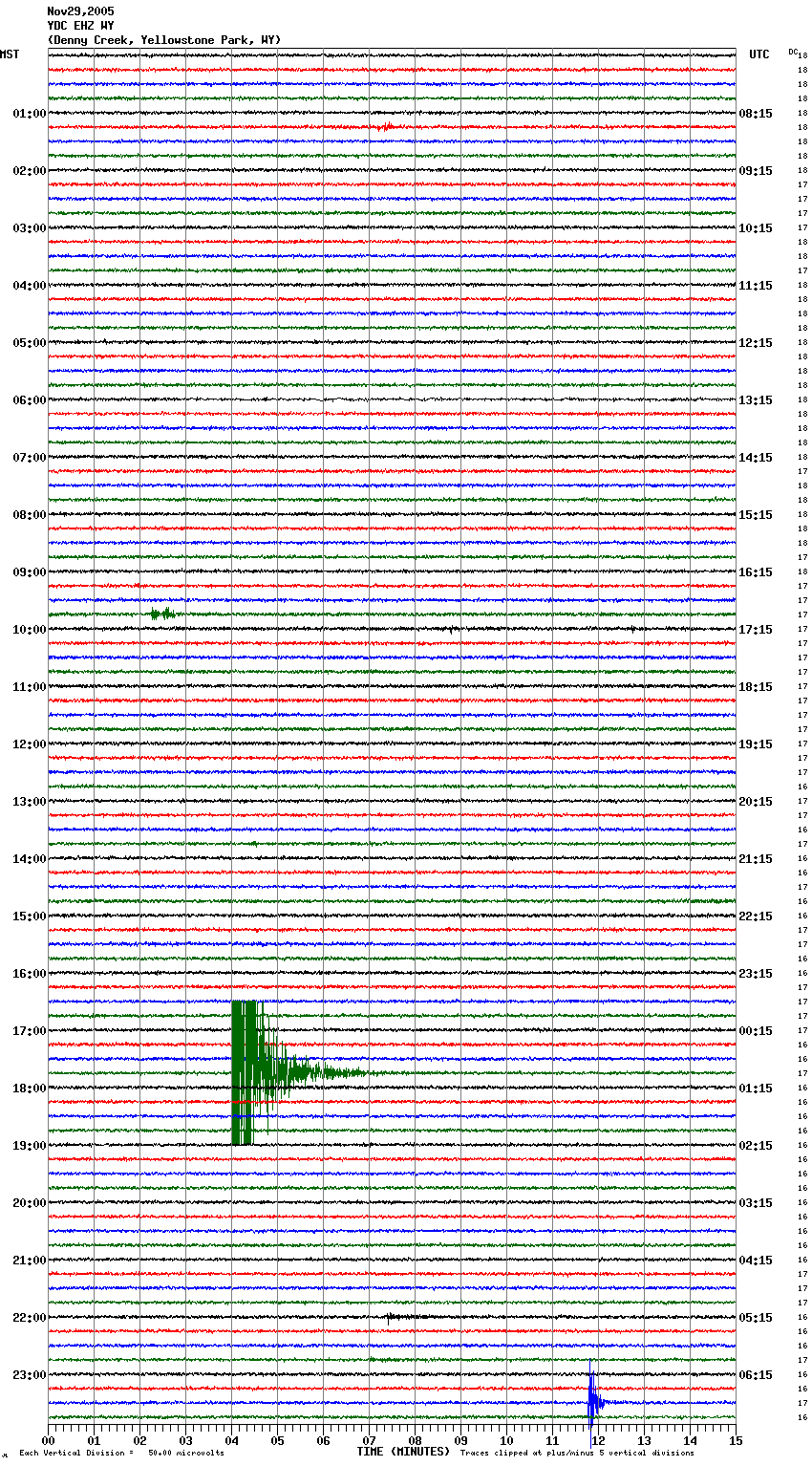Click the 05:15 UTC label
This screenshot has height=1466, width=812.
point(756,1318)
